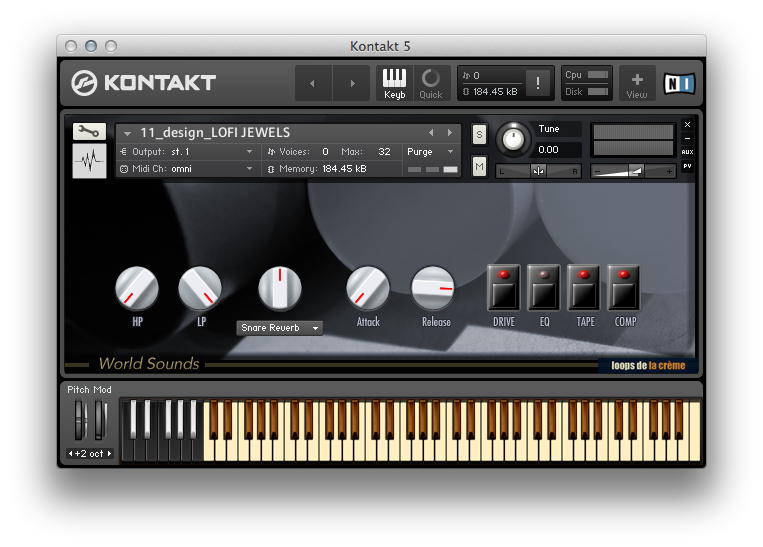Click the Max voices value 32

[x=384, y=152]
